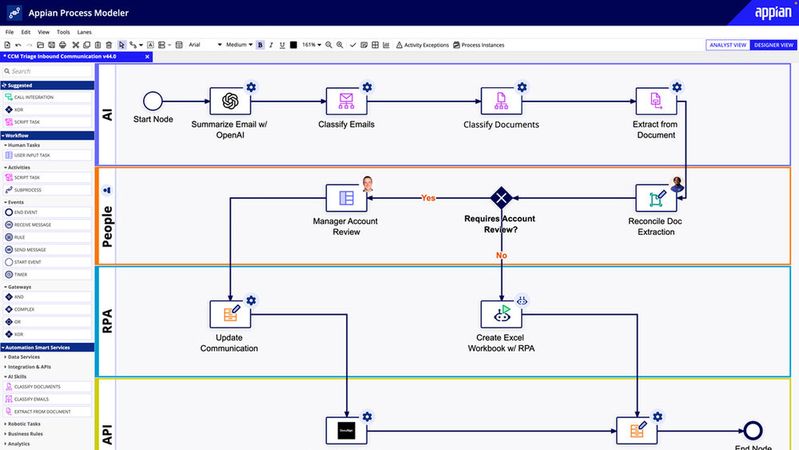
Task: Click the zoom in magnifier icon
Action: click(x=339, y=45)
